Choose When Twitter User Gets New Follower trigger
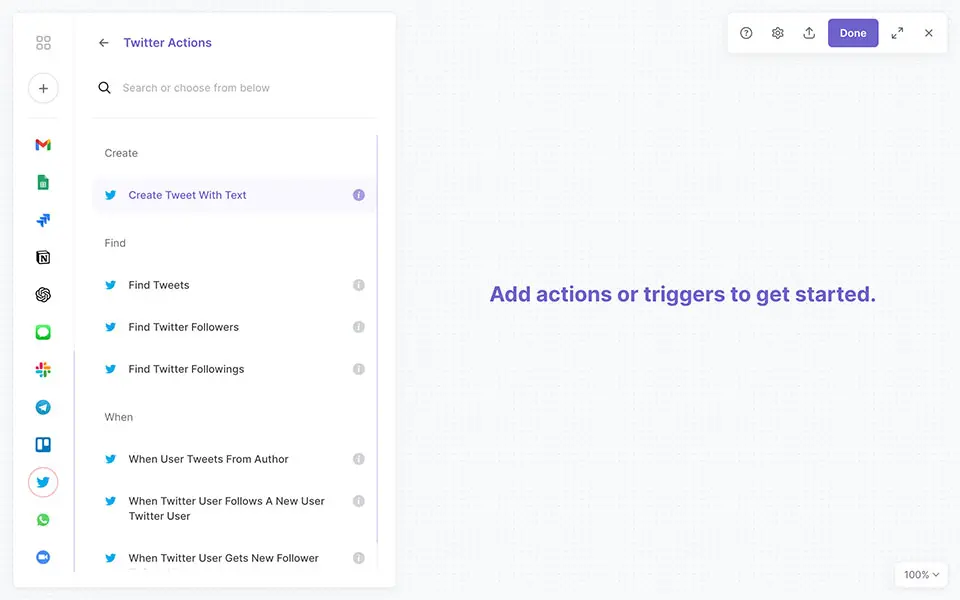 (x=234, y=558)
